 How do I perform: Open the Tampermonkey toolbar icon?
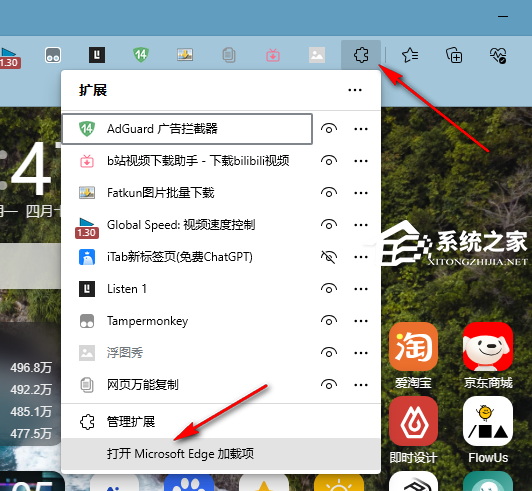tap(53, 55)
